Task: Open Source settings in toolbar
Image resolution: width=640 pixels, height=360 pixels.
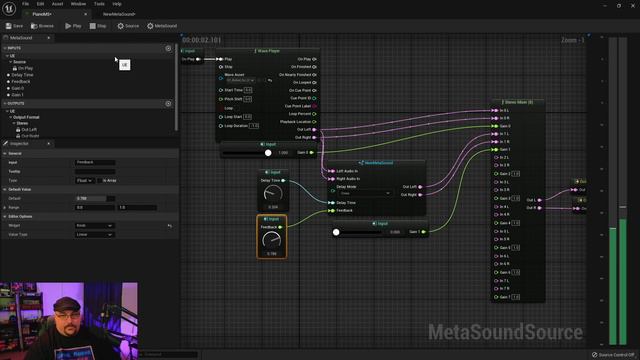Action: [x=128, y=26]
